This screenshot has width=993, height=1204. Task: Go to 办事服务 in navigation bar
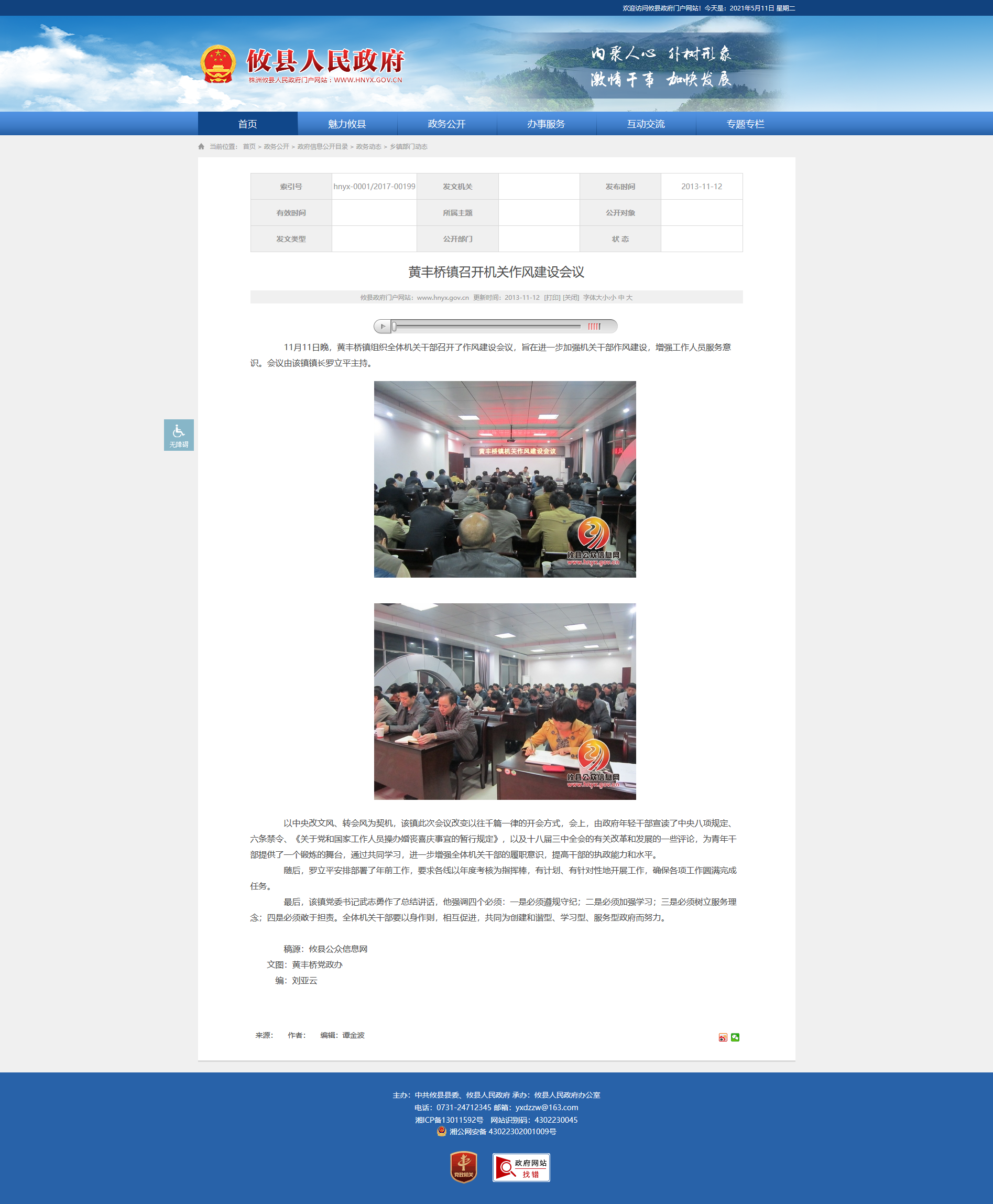pyautogui.click(x=545, y=124)
